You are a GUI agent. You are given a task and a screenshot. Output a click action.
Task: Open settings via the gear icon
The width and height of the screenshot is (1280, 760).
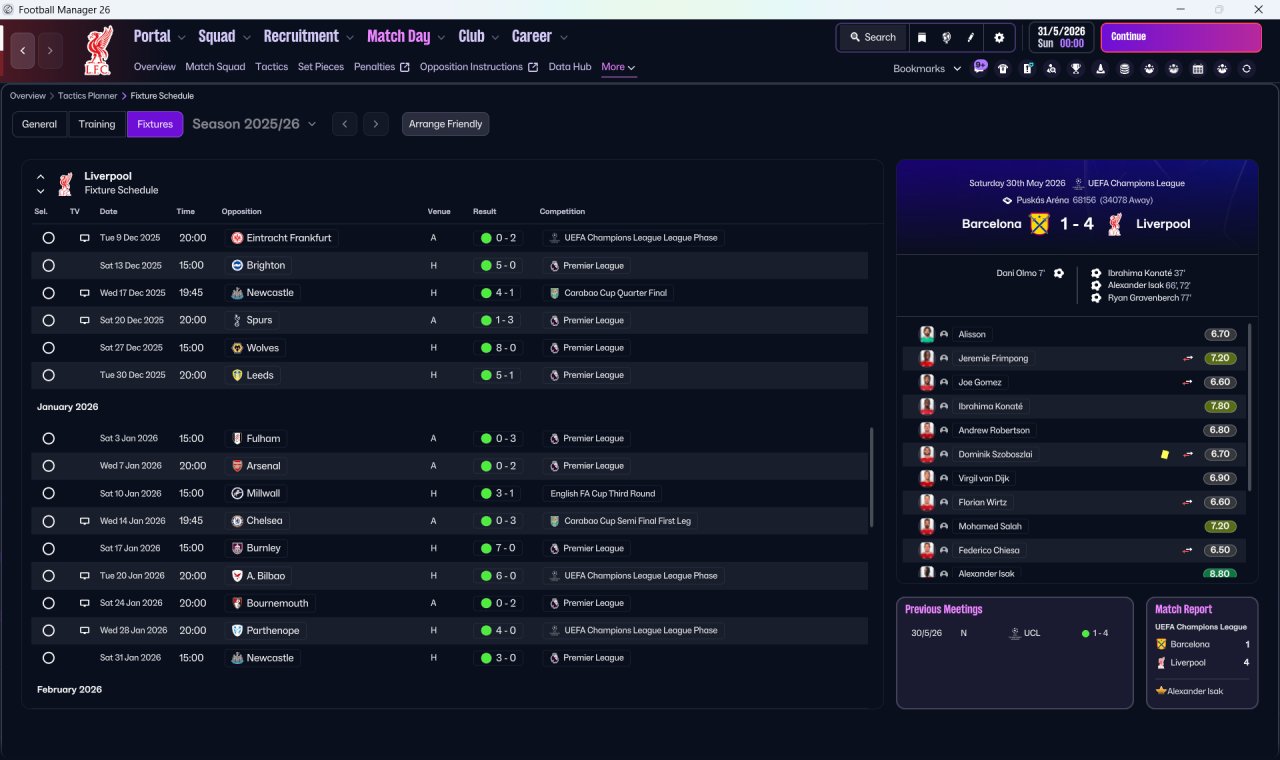(999, 37)
